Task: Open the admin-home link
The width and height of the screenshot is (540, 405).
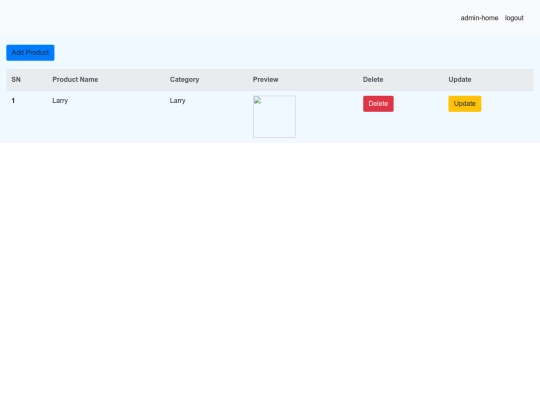Action: coord(479,18)
